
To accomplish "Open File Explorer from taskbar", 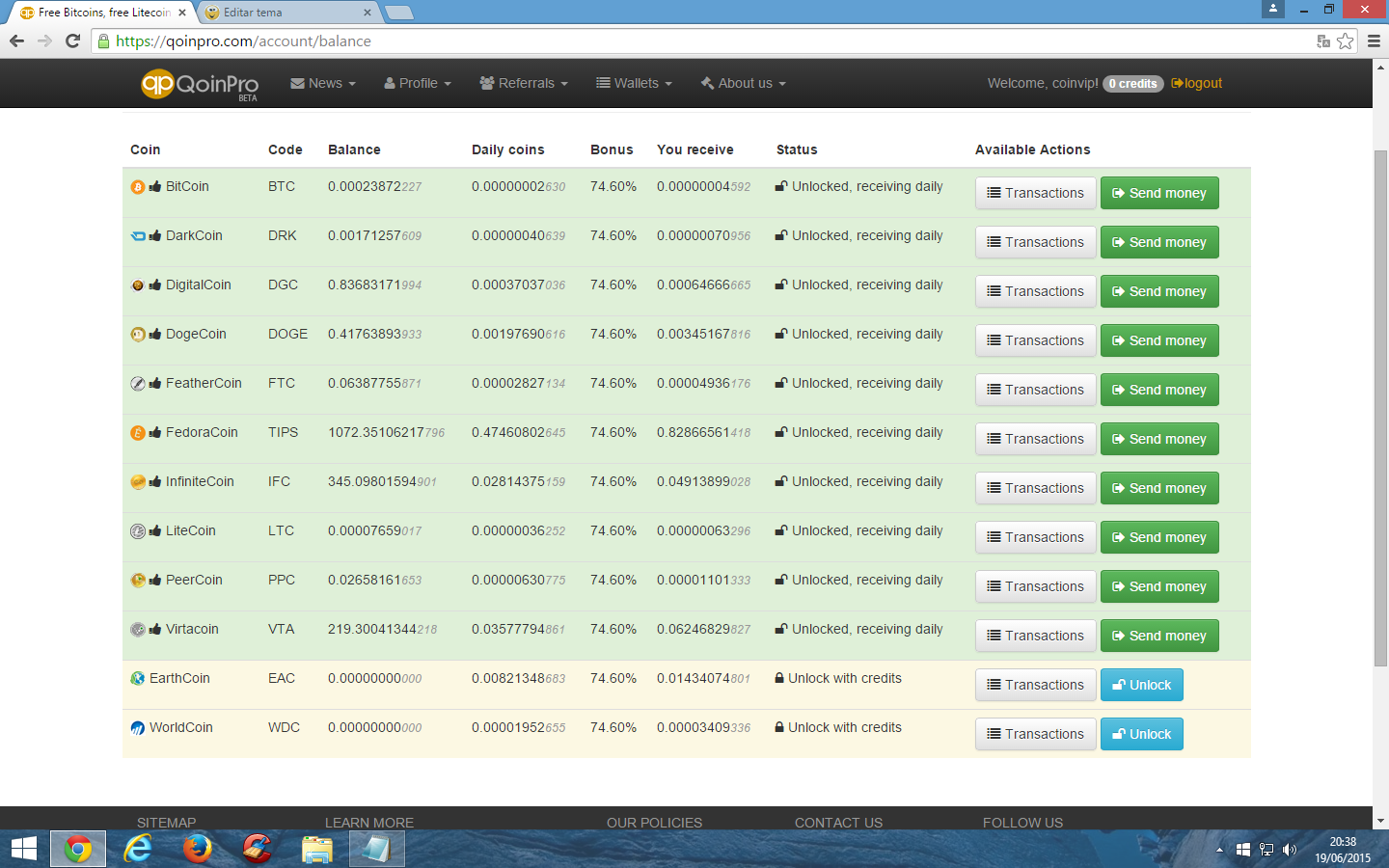I will [x=316, y=849].
